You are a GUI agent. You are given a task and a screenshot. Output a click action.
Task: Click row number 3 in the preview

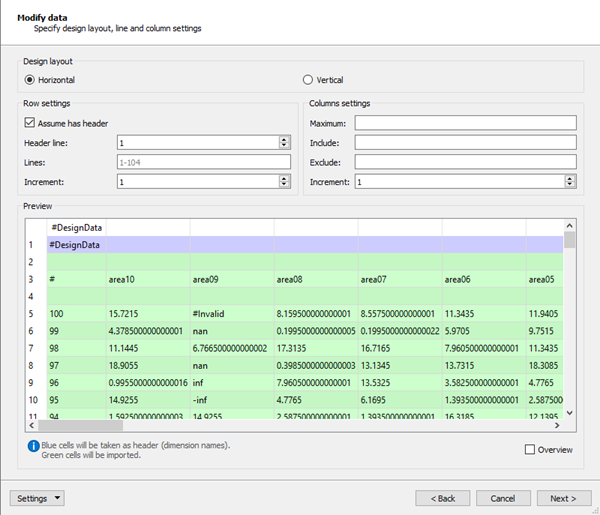(x=36, y=279)
